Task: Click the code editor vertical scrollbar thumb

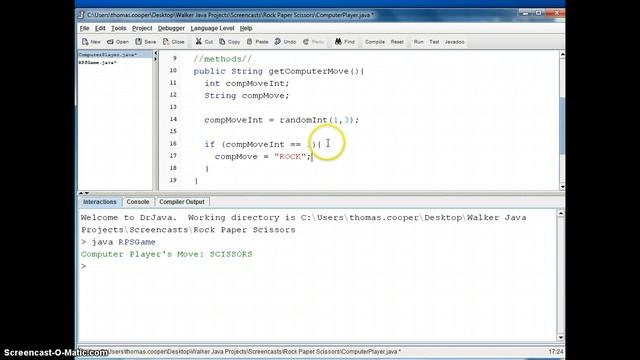Action: [x=562, y=125]
